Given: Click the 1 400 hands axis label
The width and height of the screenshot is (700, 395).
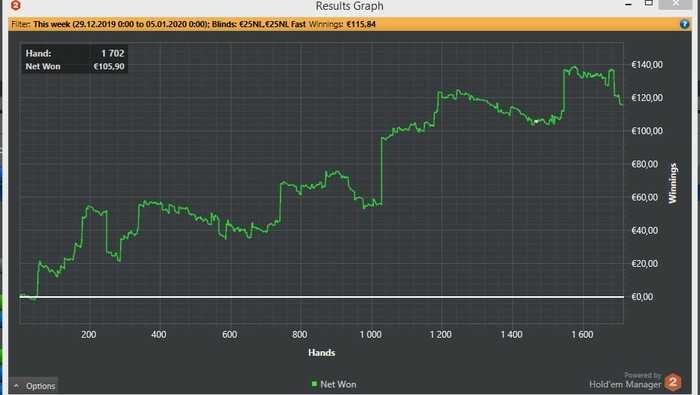Looking at the screenshot, I should coord(511,334).
